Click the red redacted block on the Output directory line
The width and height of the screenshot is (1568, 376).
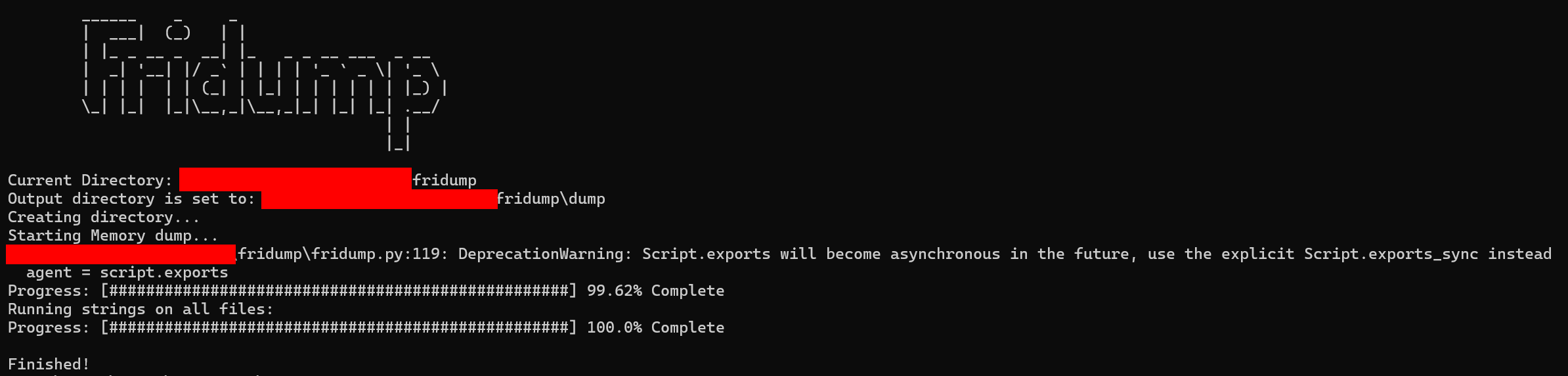tap(379, 199)
